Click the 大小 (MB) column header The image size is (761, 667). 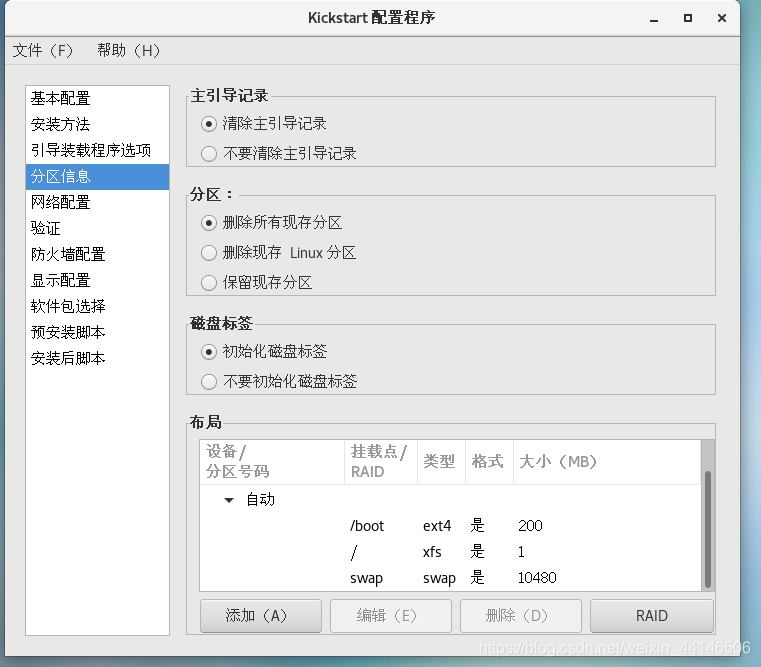(607, 462)
